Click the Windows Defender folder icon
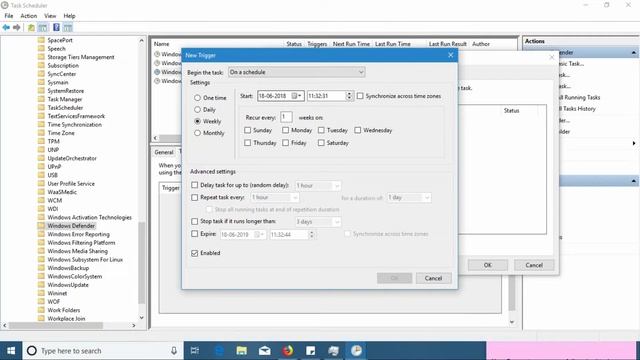The image size is (640, 360). 41,226
